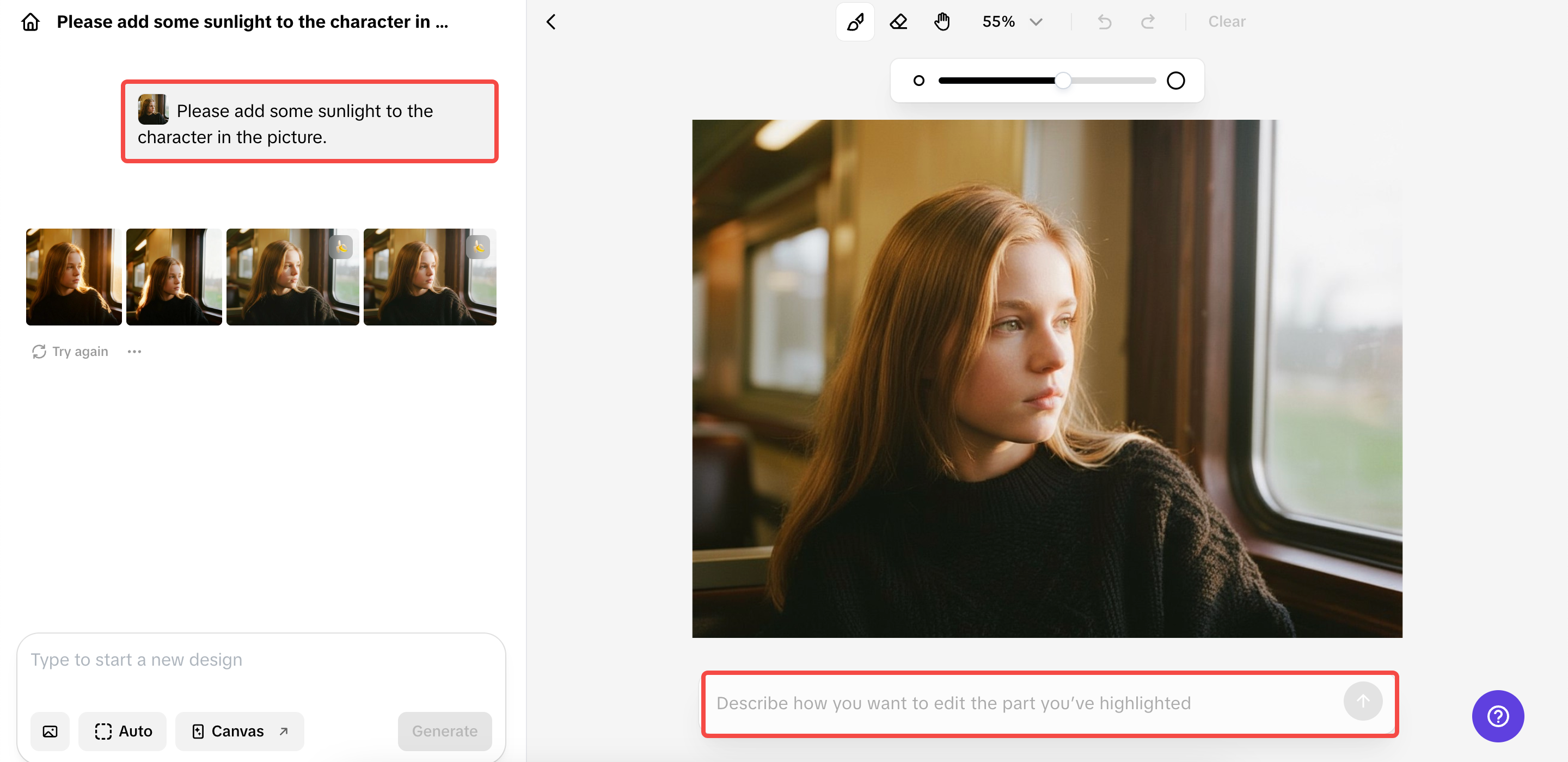Select the Brush tool
The width and height of the screenshot is (1568, 762).
pyautogui.click(x=855, y=21)
